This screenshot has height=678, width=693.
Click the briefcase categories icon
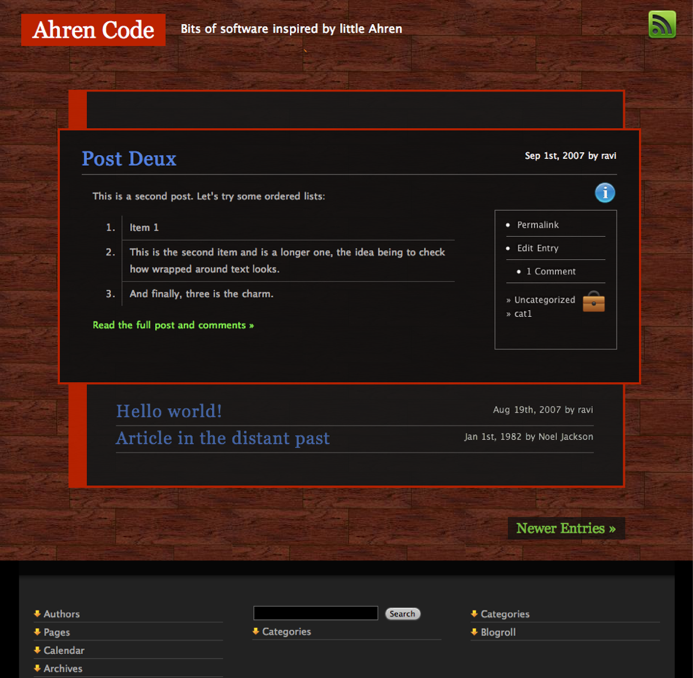[x=594, y=302]
